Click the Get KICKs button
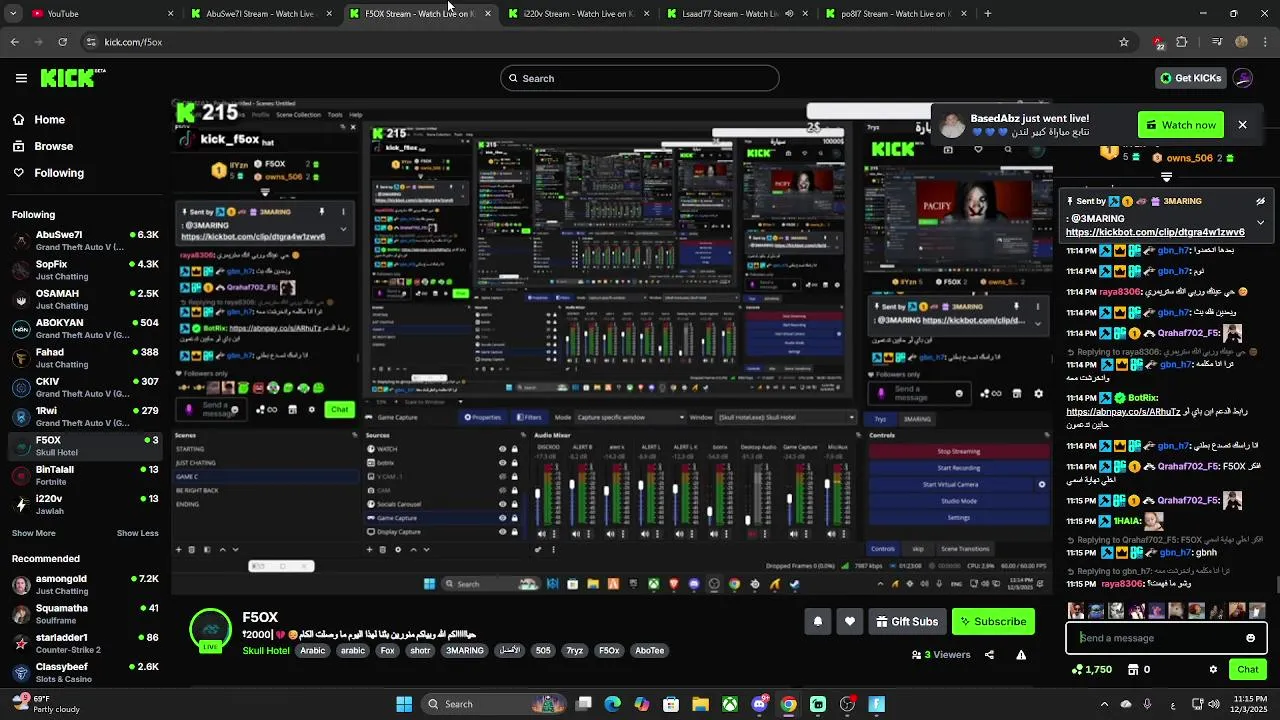 (1190, 78)
